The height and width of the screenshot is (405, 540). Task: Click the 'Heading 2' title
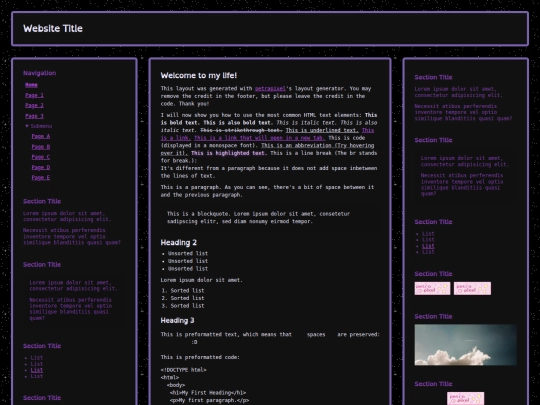(178, 242)
